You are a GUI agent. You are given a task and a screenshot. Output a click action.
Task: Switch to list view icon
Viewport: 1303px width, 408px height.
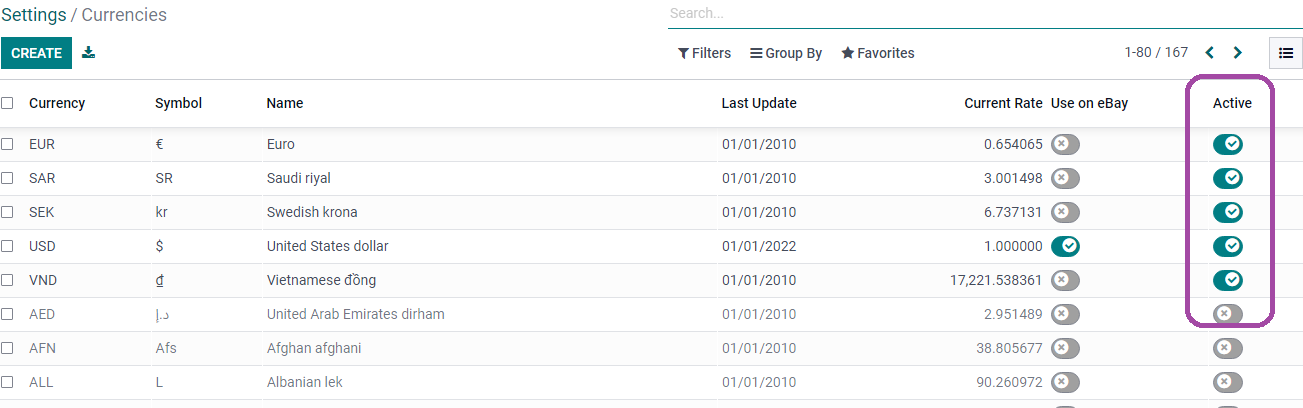(1286, 53)
